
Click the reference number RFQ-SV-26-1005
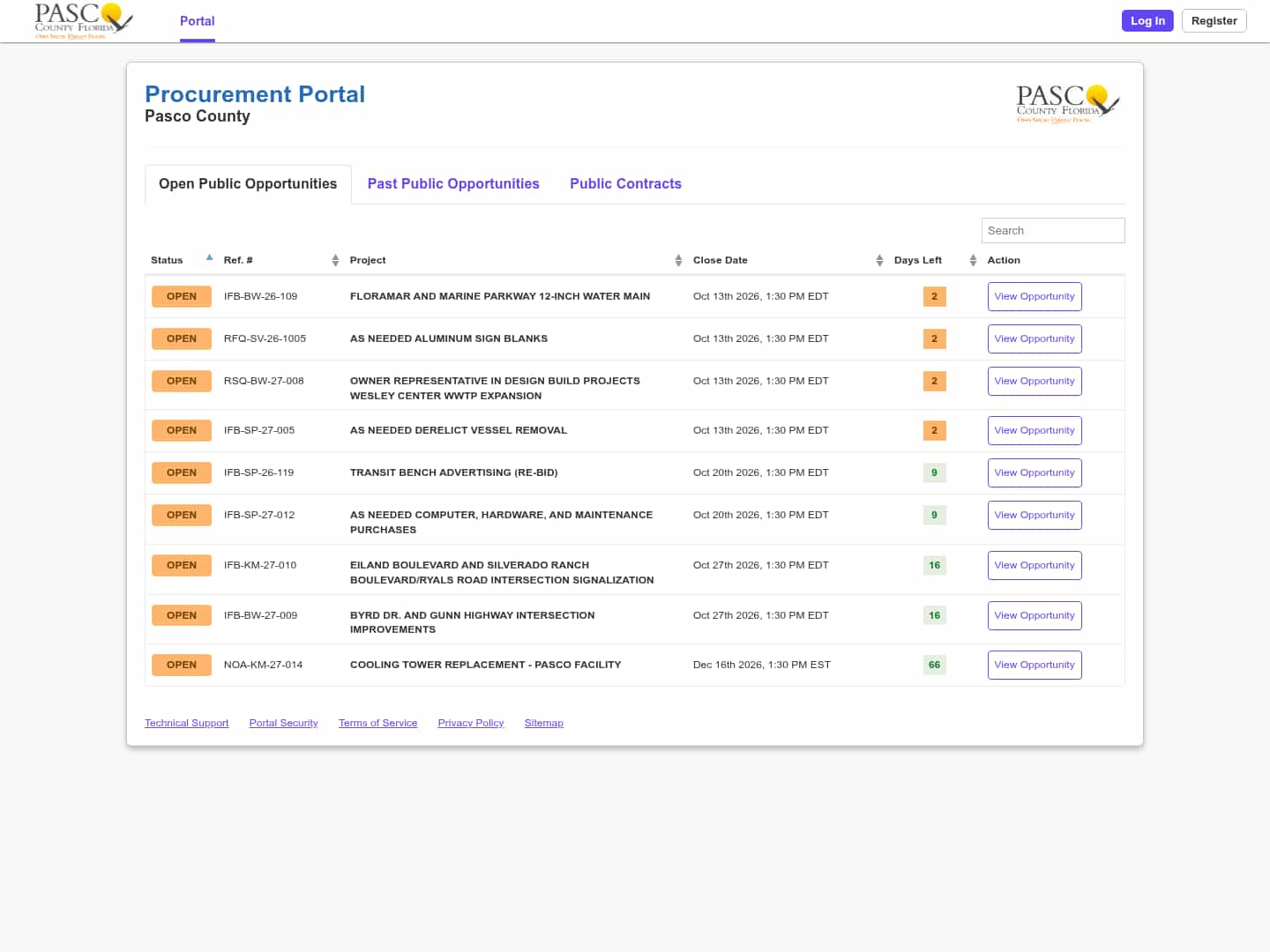265,338
